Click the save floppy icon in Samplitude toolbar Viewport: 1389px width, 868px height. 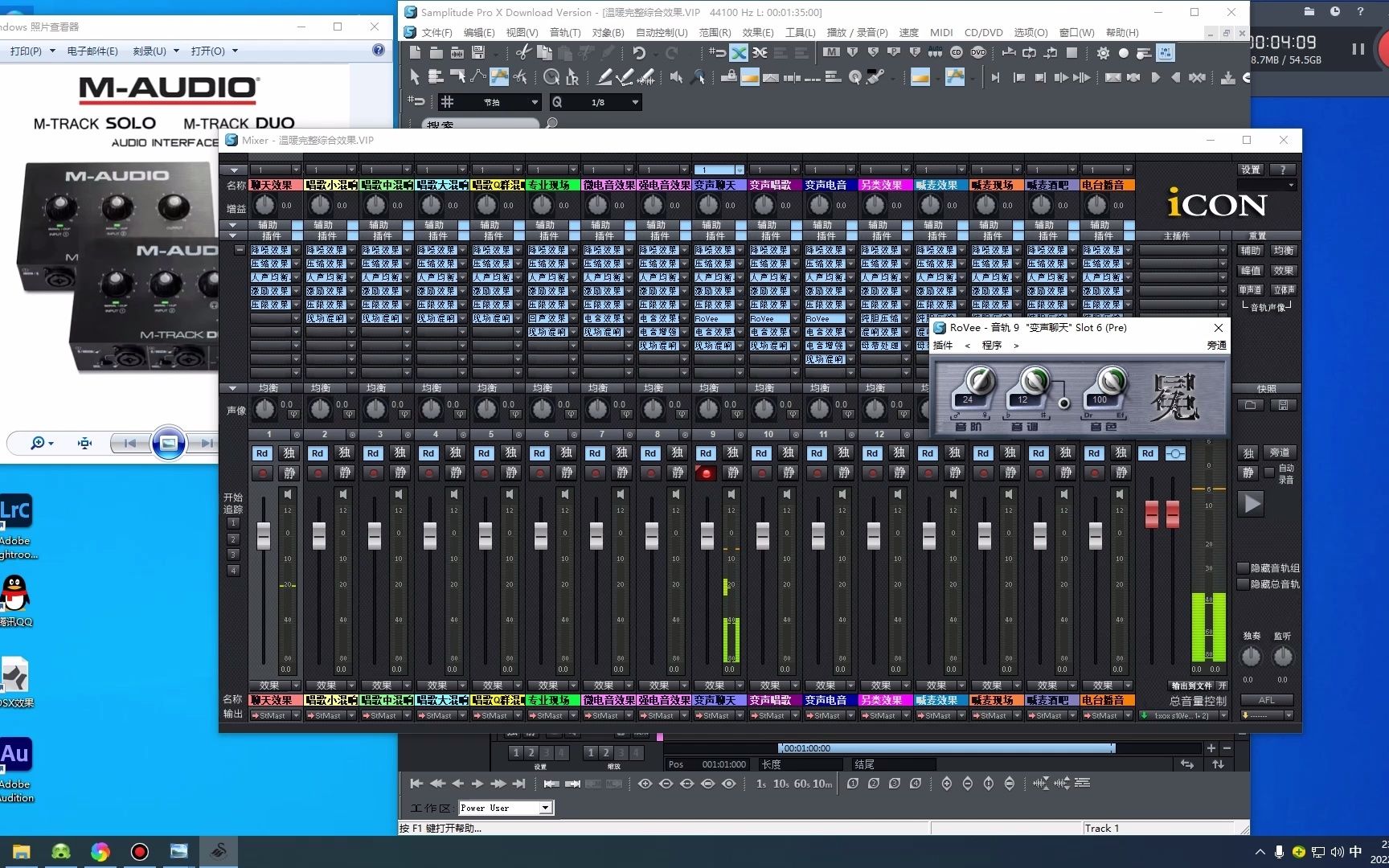[477, 52]
